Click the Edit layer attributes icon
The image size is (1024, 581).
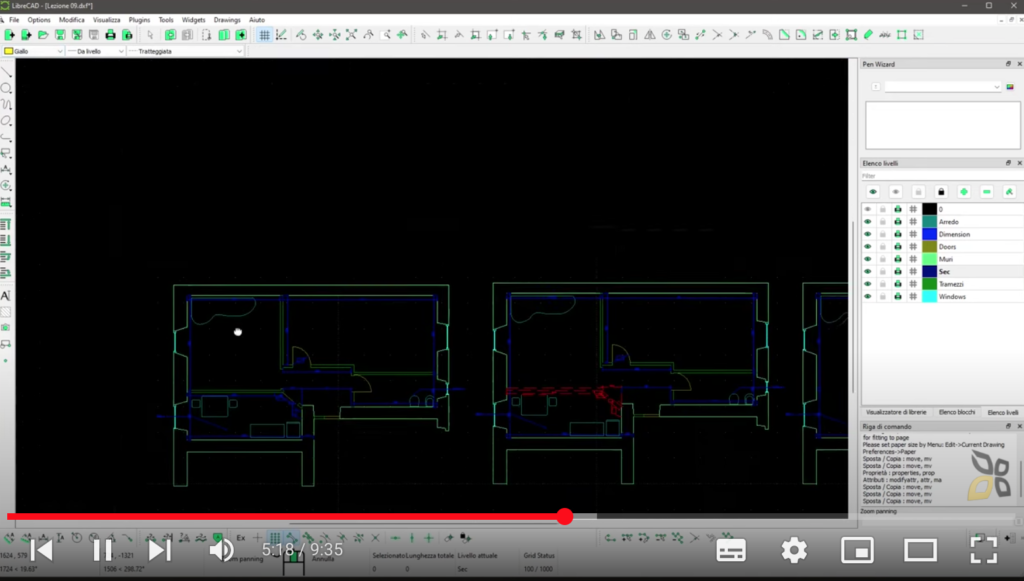click(1009, 192)
